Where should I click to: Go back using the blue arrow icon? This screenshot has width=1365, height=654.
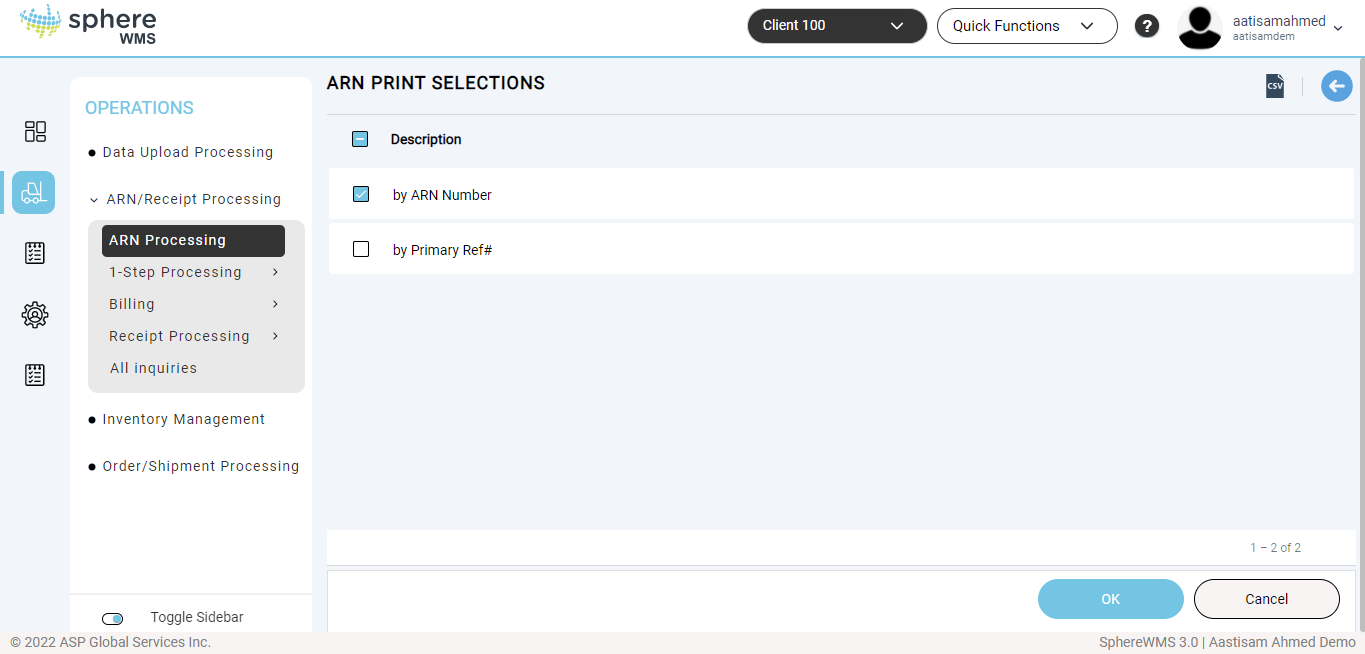(x=1337, y=86)
